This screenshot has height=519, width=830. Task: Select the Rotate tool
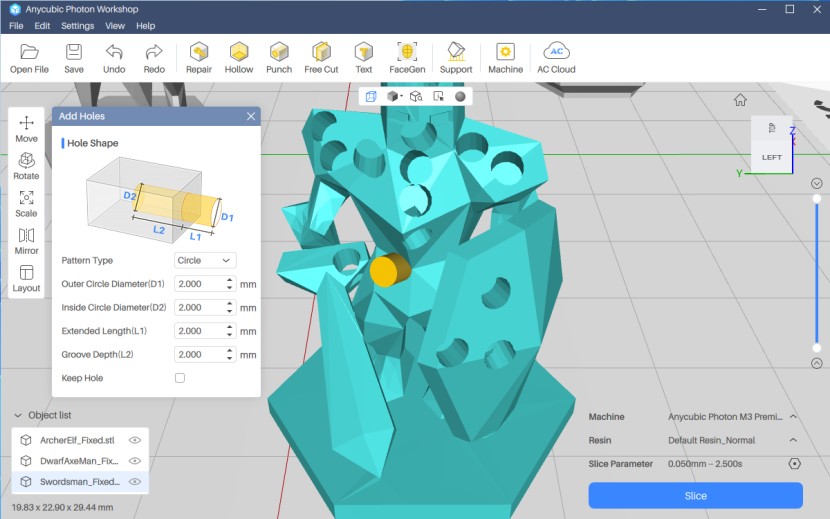tap(26, 166)
